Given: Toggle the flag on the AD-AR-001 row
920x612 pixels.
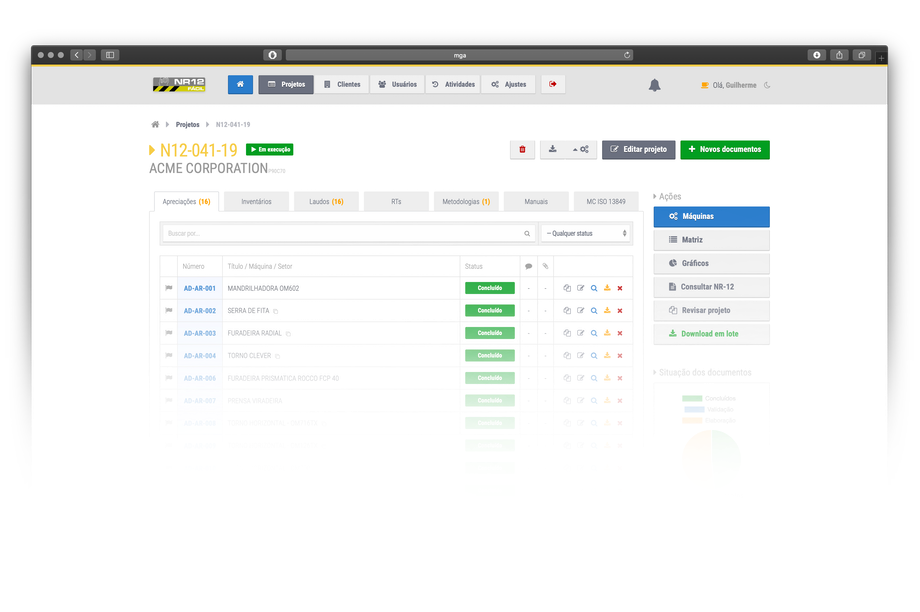Looking at the screenshot, I should pos(168,288).
